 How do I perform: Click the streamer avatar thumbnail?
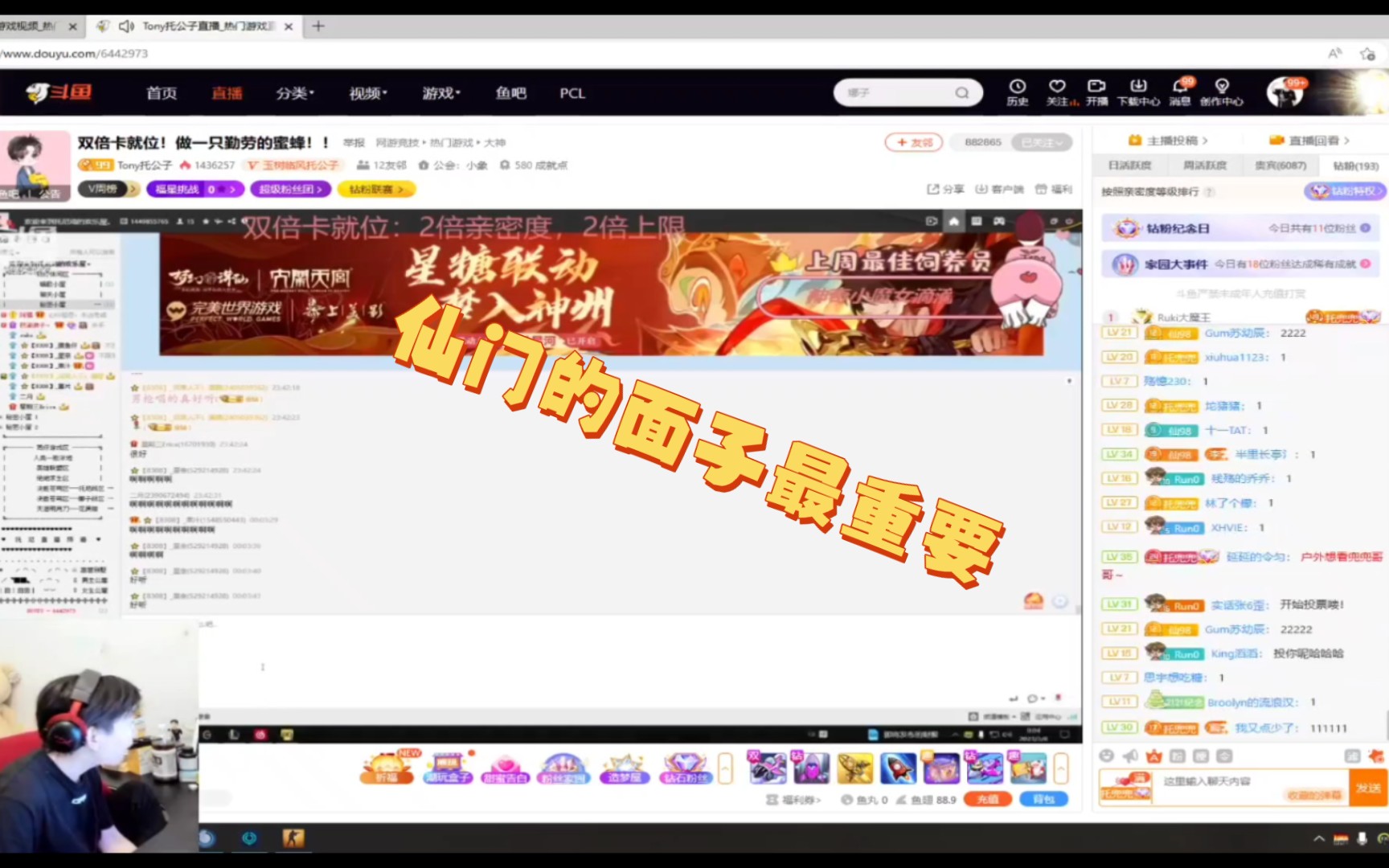point(35,166)
